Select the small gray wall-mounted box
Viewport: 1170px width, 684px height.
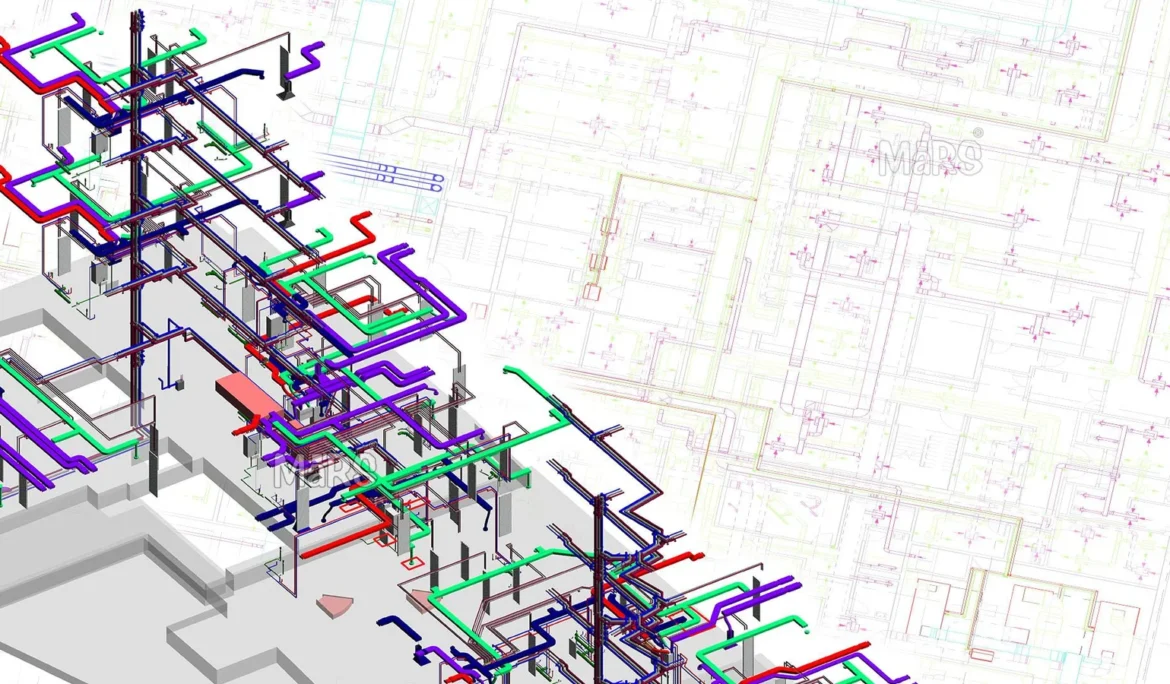point(182,381)
